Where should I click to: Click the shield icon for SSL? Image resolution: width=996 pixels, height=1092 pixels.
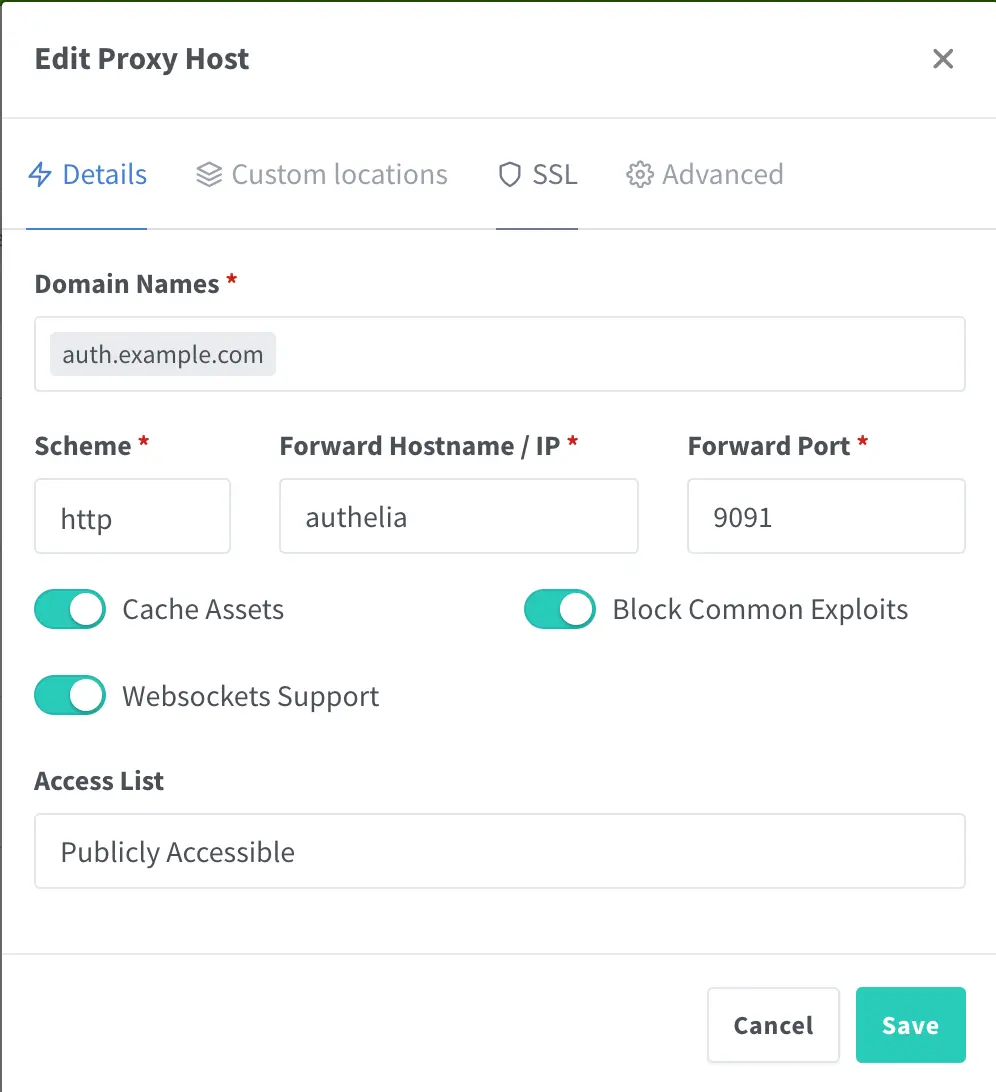[510, 175]
